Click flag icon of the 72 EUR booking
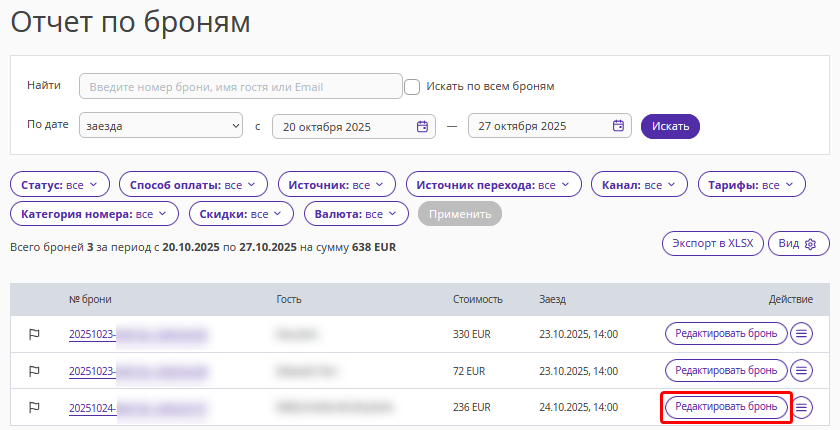 (34, 371)
